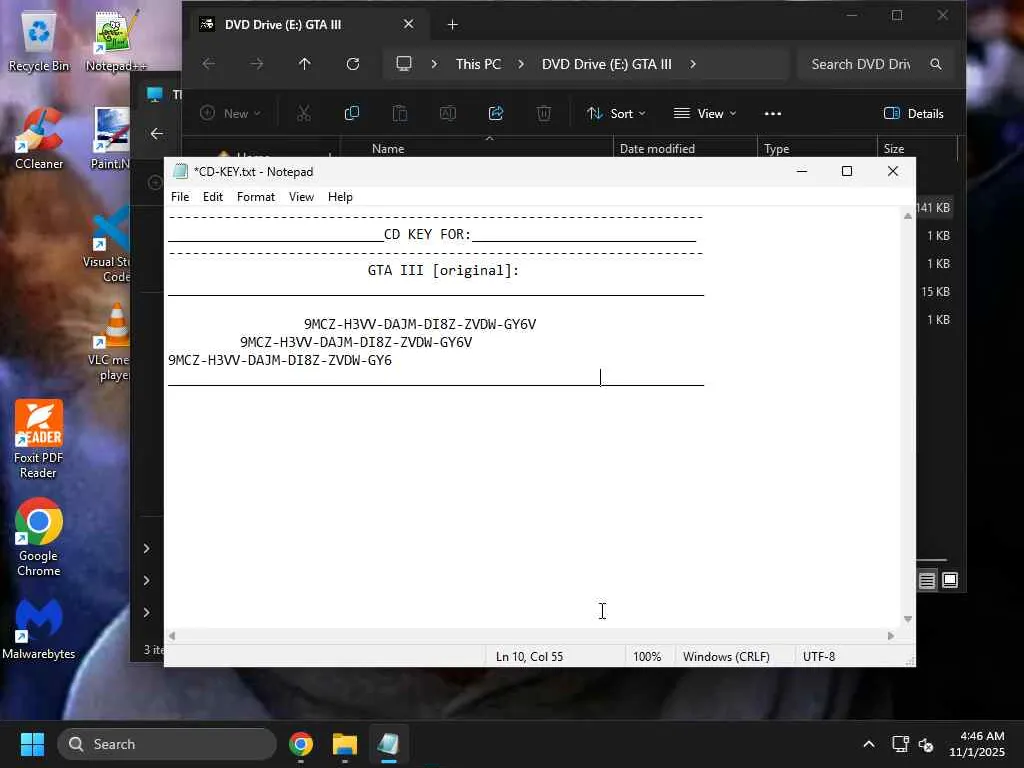Viewport: 1024px width, 768px height.
Task: Select the DVD Drive (E:) GTA III tab
Action: 307,25
